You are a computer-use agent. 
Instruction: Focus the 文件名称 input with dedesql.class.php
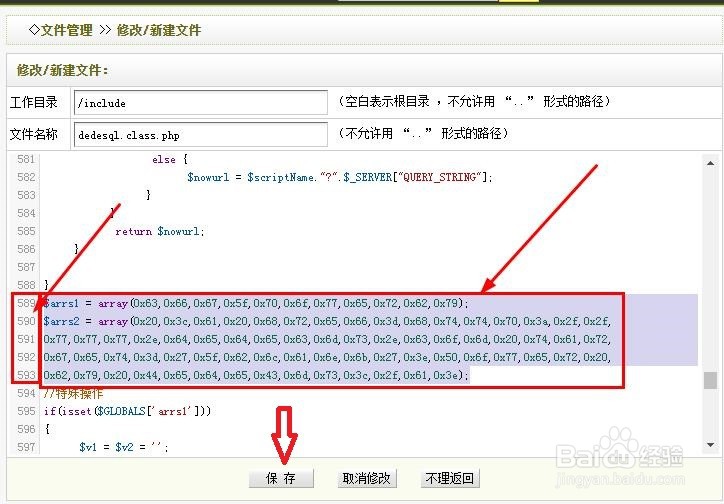201,135
